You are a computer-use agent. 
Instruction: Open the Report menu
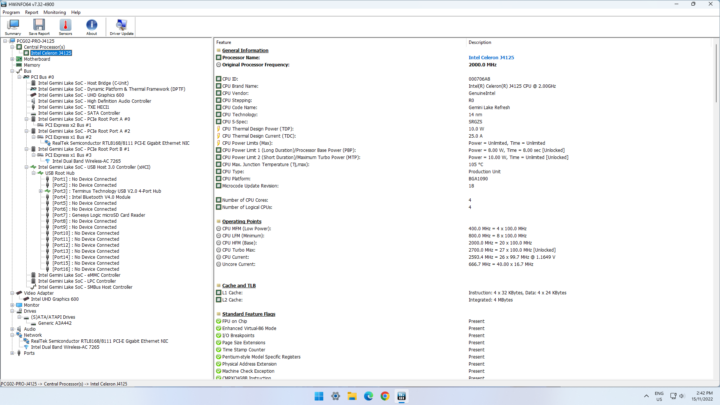click(32, 12)
